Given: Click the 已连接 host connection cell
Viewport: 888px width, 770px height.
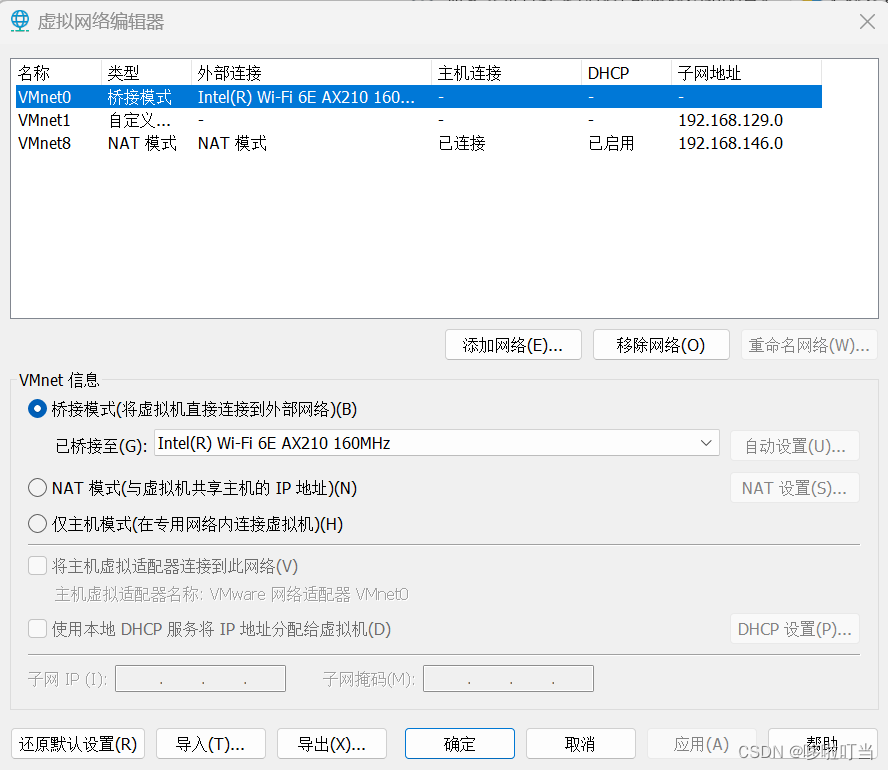Looking at the screenshot, I should pyautogui.click(x=462, y=143).
